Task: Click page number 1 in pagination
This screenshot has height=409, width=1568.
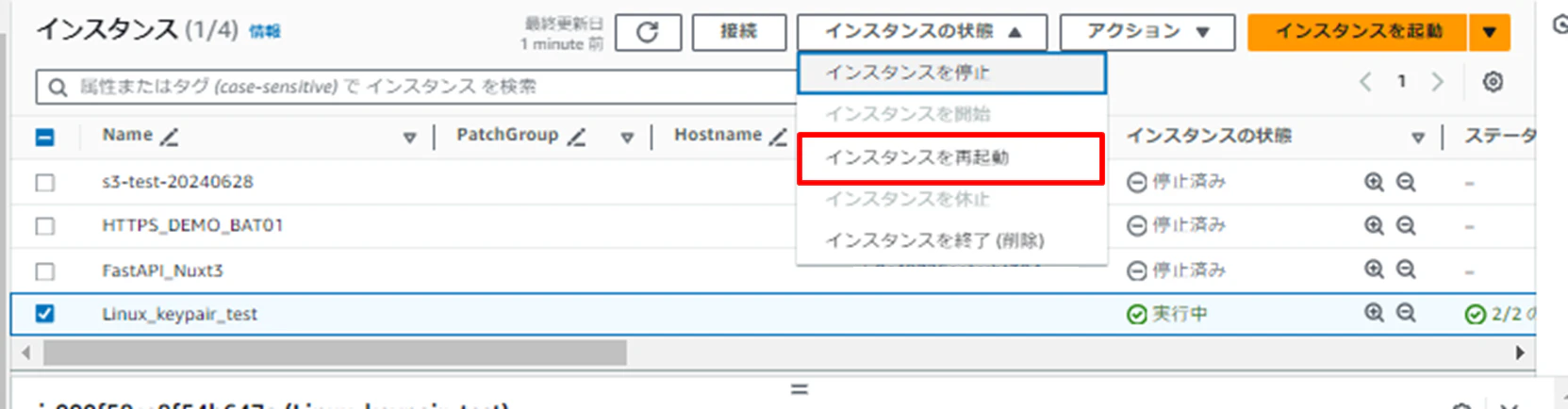Action: tap(1402, 82)
